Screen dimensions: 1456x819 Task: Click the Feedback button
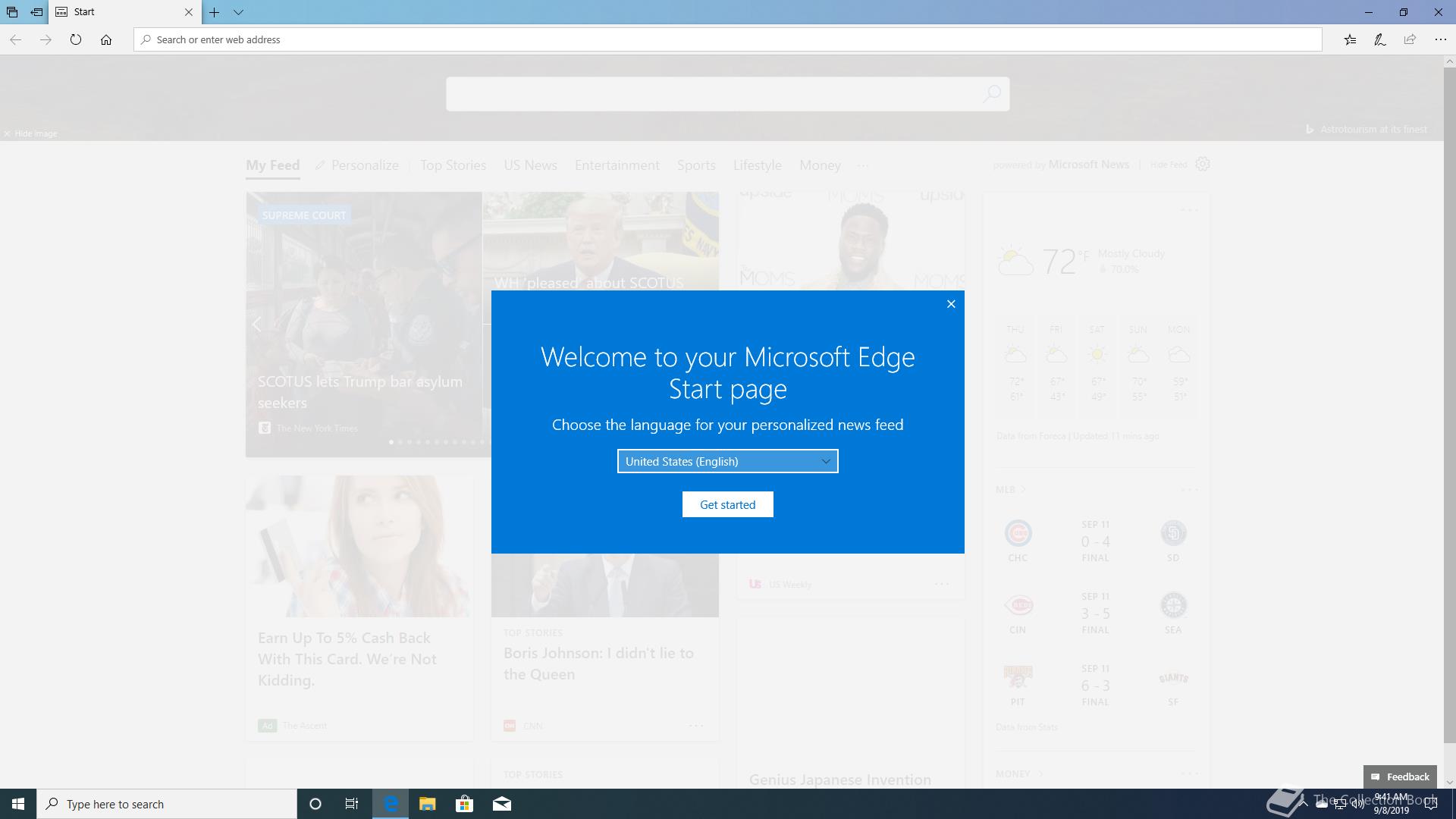[x=1400, y=777]
